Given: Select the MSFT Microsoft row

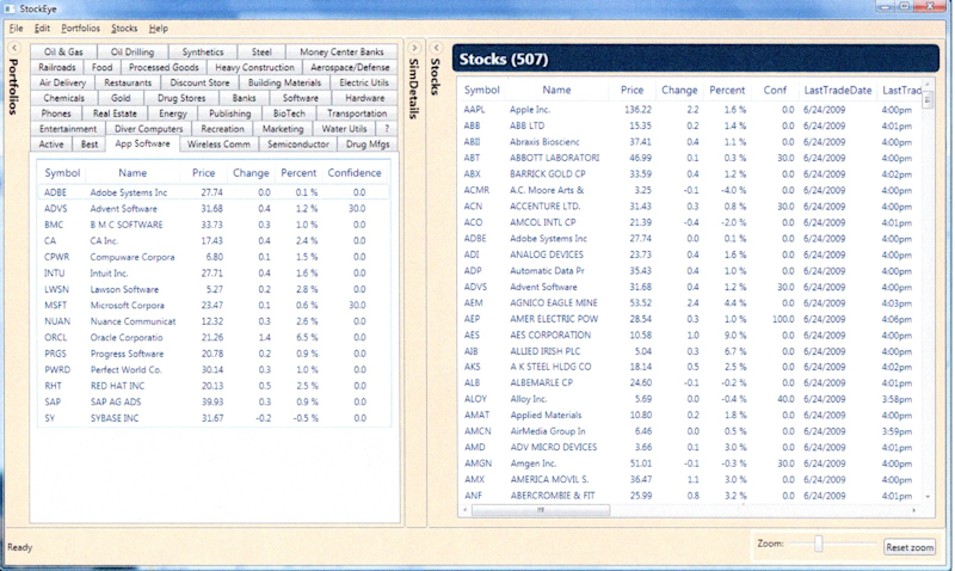Looking at the screenshot, I should [x=213, y=306].
